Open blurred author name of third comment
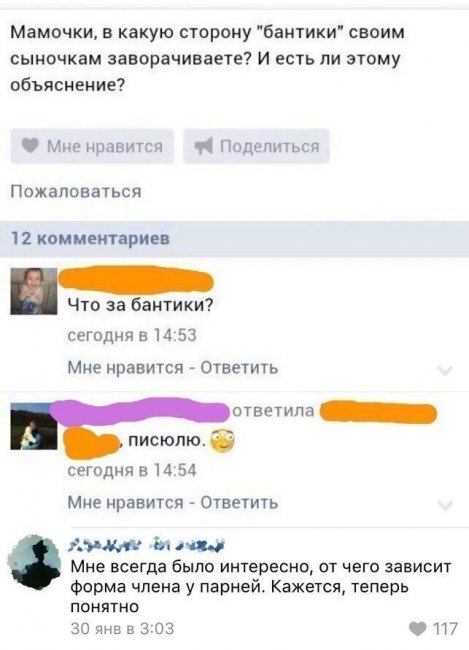Screen dimensions: 469x650 (x=148, y=545)
